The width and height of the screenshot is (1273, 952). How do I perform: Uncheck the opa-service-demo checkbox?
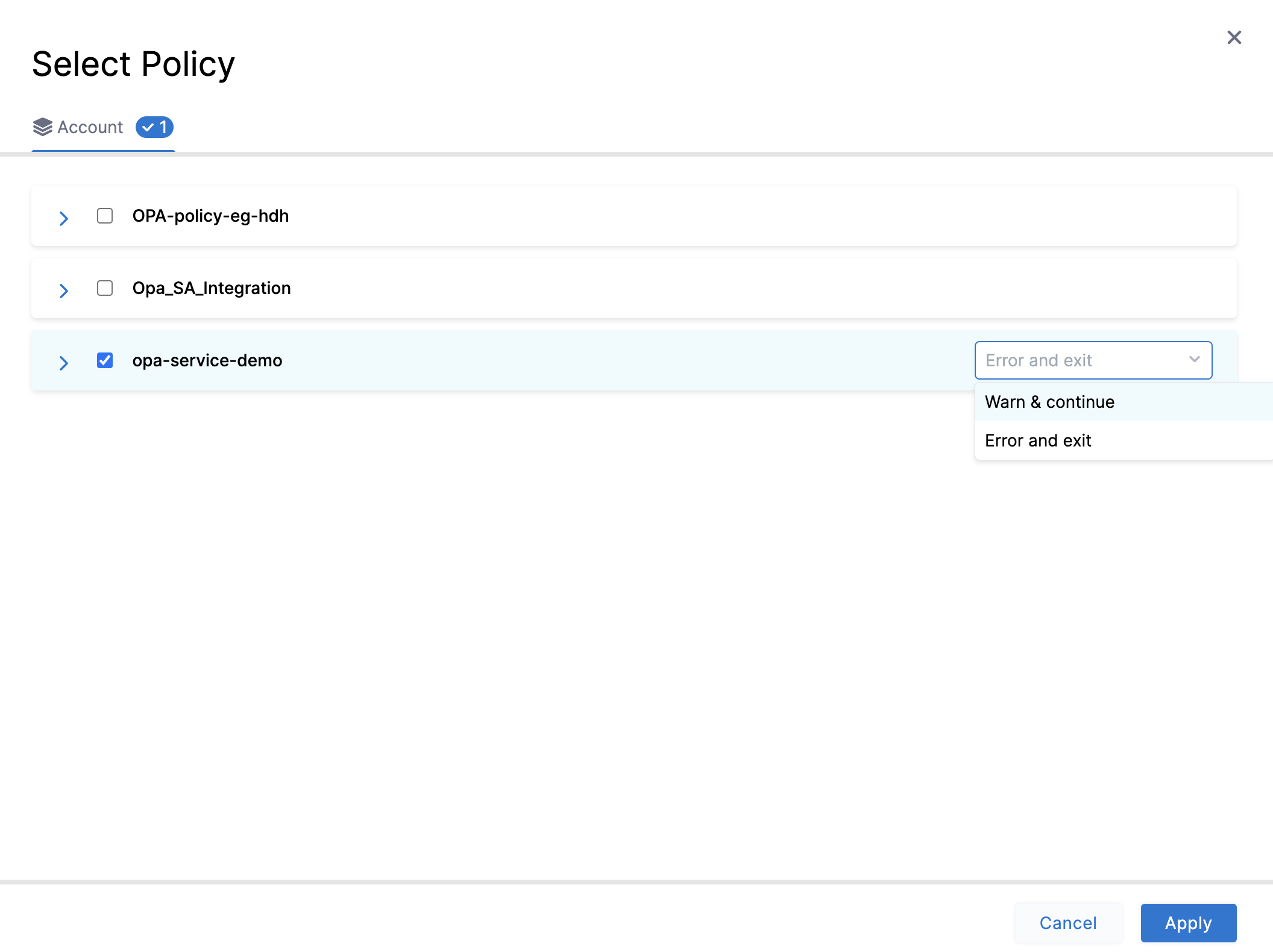[x=105, y=360]
